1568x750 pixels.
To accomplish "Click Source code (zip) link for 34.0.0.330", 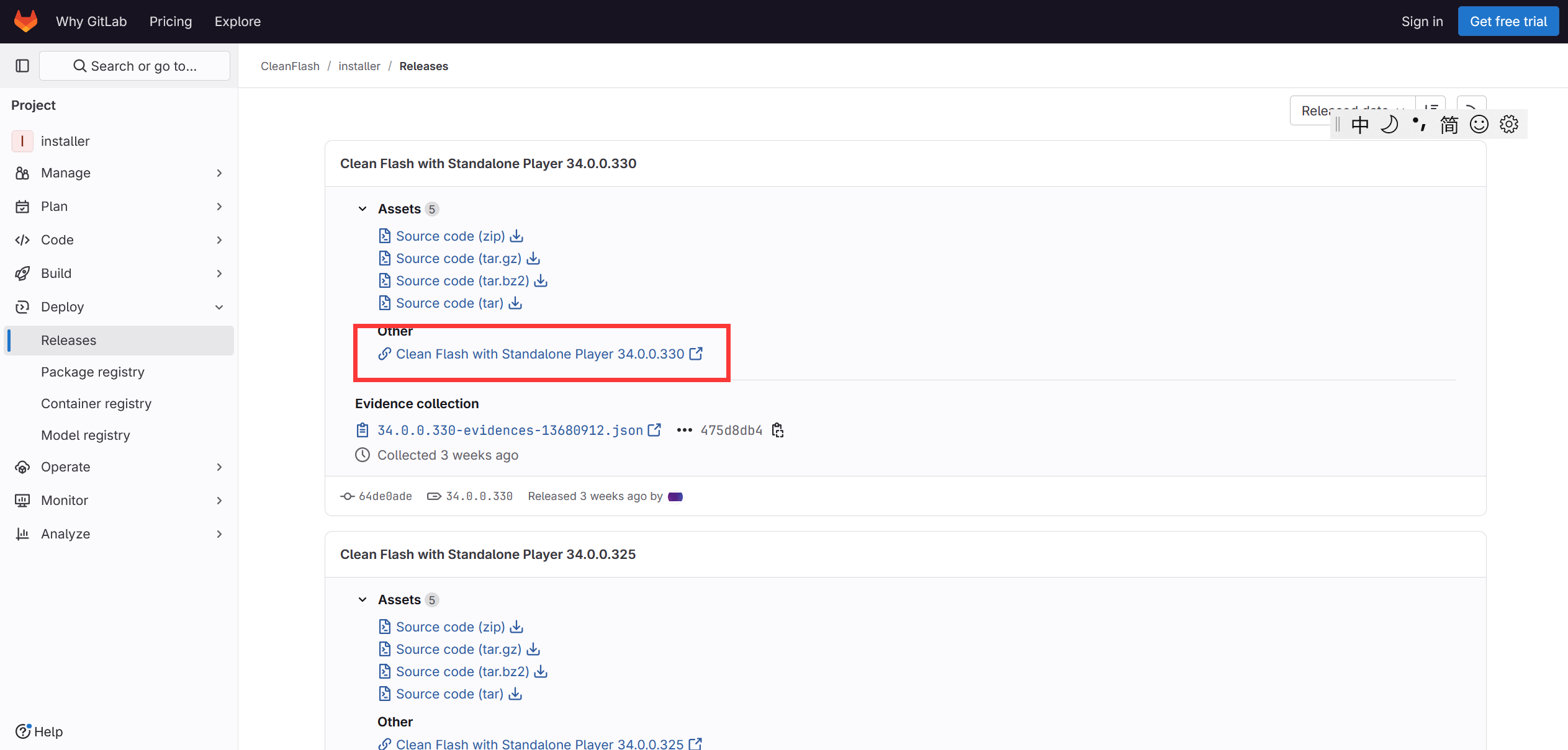I will point(451,236).
